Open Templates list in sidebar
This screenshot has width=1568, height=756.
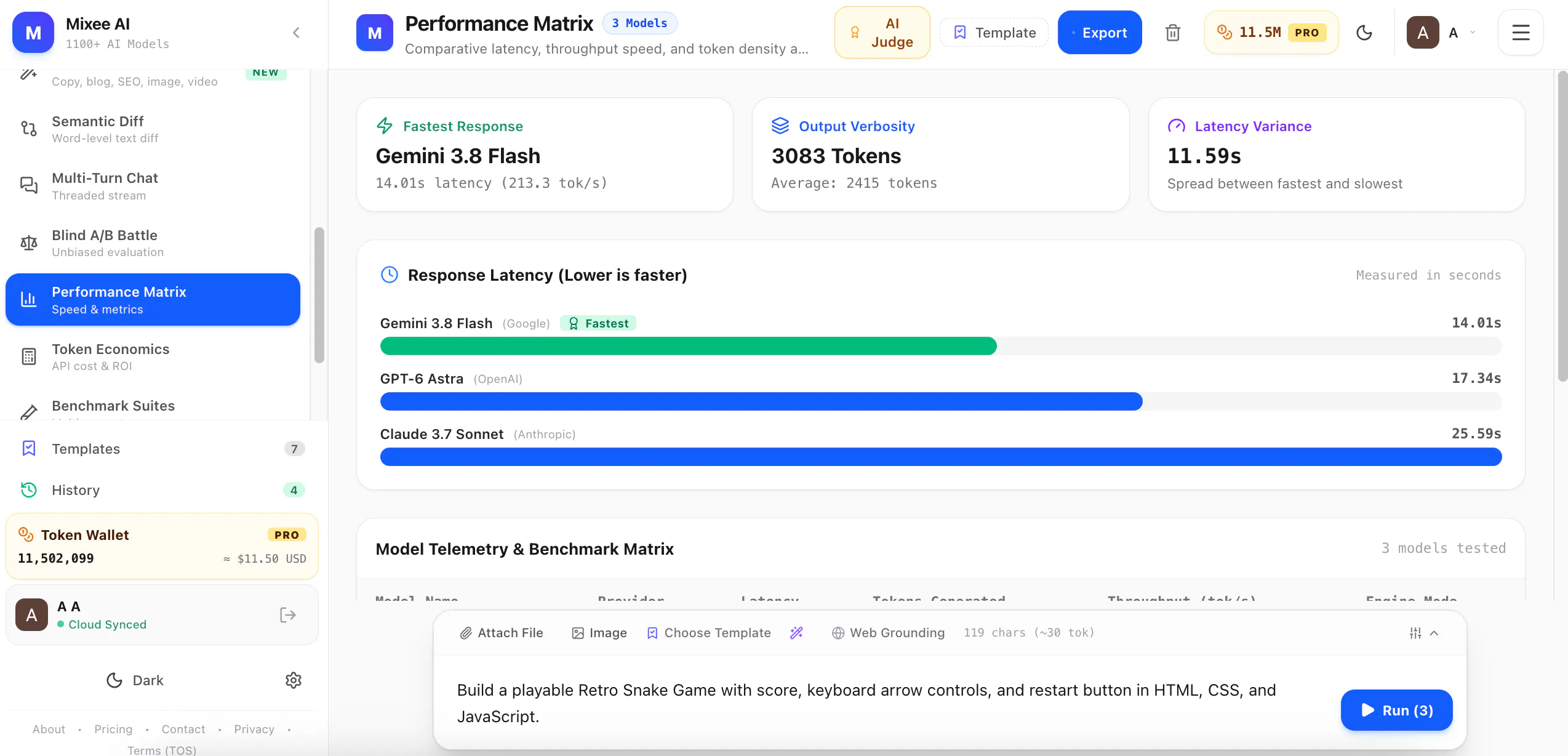pyautogui.click(x=162, y=449)
